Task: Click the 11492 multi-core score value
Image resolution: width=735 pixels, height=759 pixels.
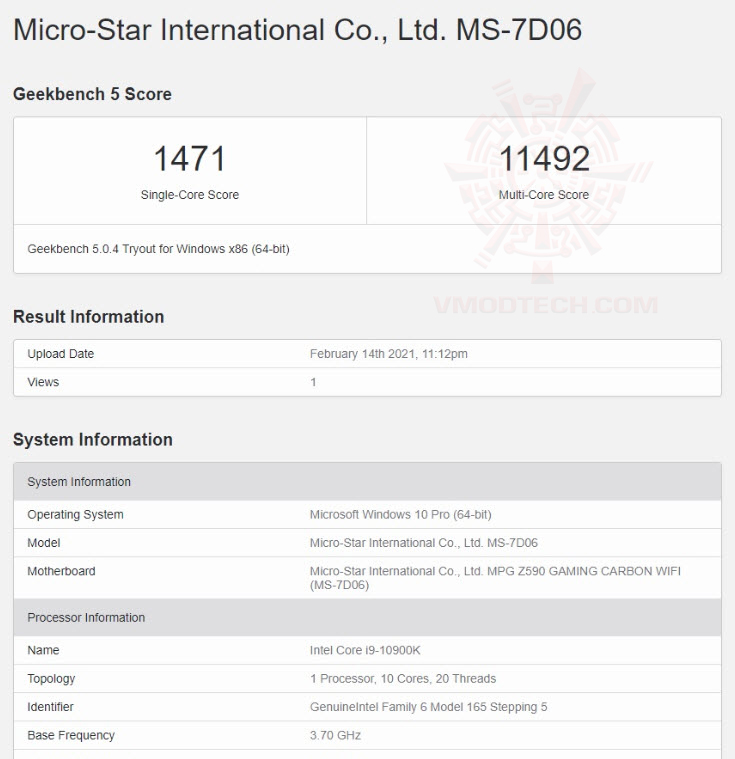Action: [x=544, y=159]
